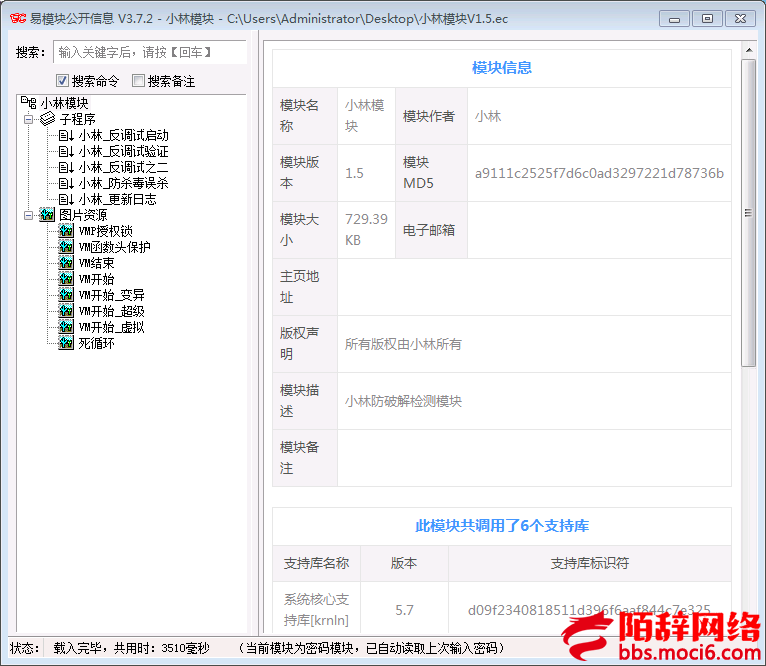
Task: Click the info panel vertical scrollbar thumb
Action: [x=748, y=213]
